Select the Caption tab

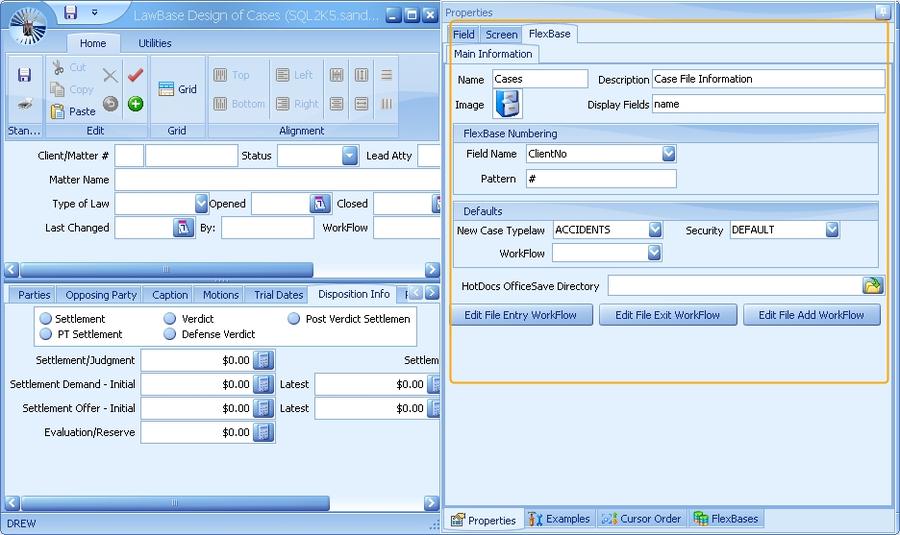170,294
